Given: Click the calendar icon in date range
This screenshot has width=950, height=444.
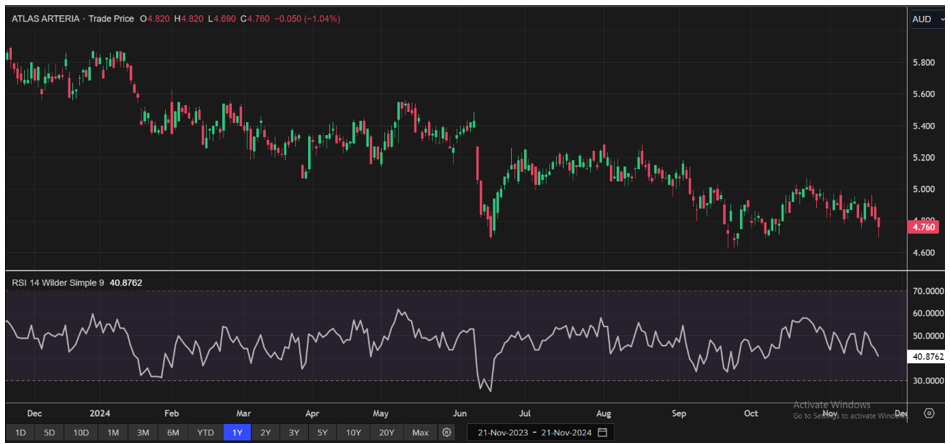Looking at the screenshot, I should coord(603,432).
